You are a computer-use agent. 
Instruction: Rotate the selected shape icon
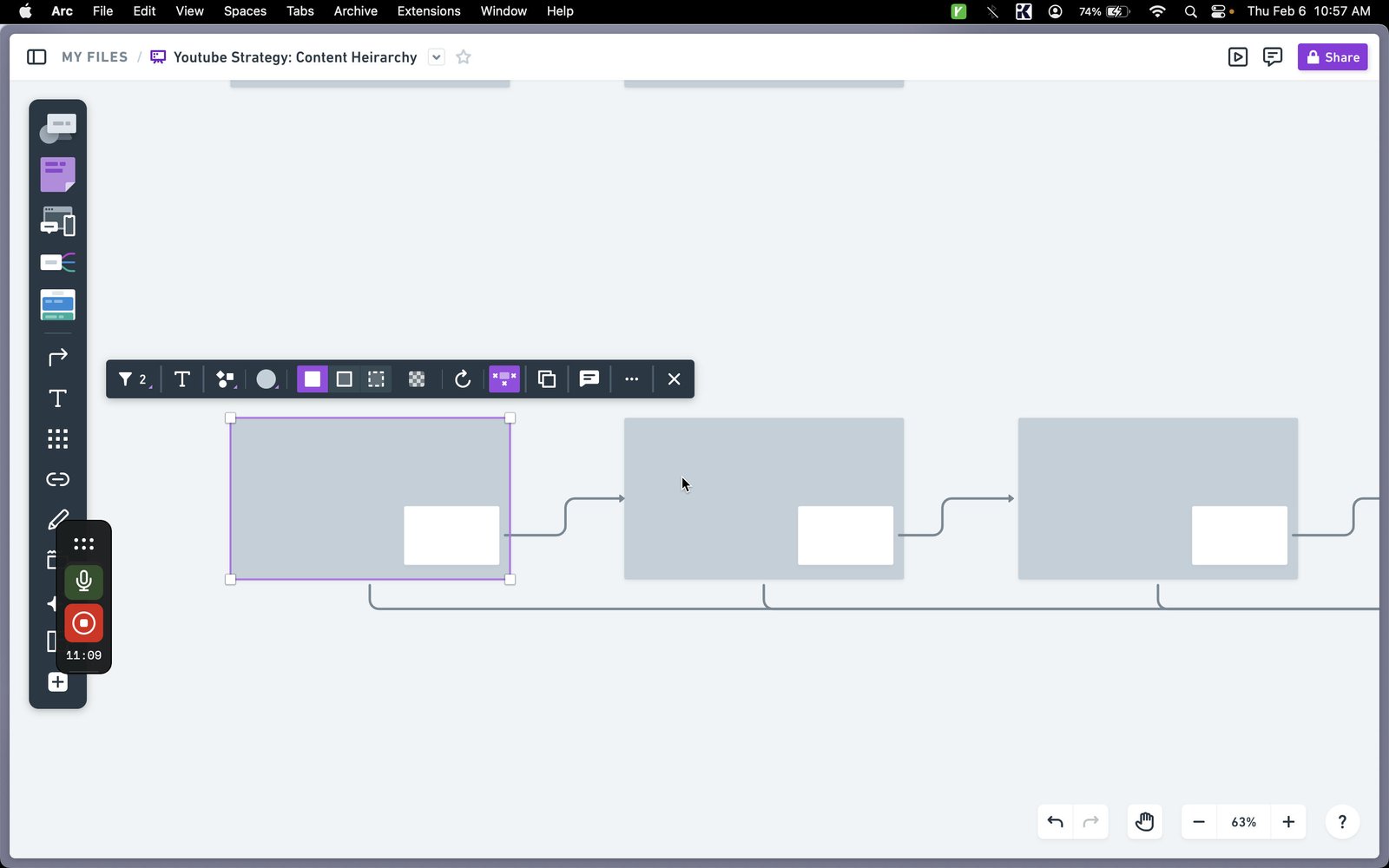[x=463, y=379]
